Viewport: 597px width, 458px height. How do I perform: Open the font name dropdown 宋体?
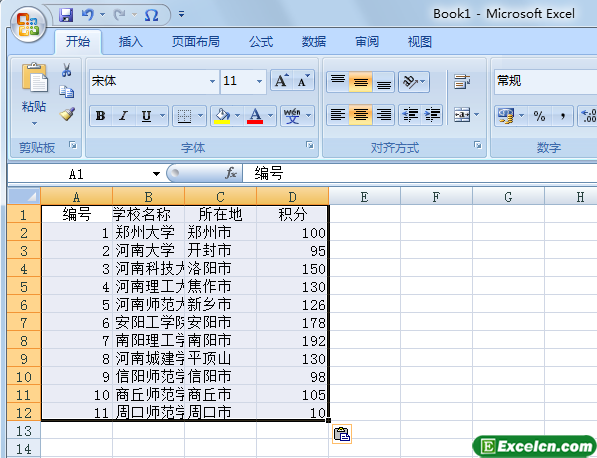[212, 81]
